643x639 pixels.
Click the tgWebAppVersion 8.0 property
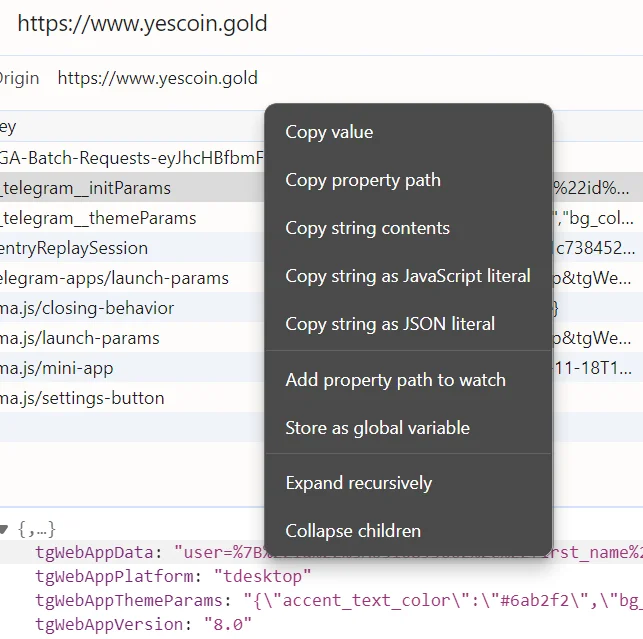pos(143,624)
